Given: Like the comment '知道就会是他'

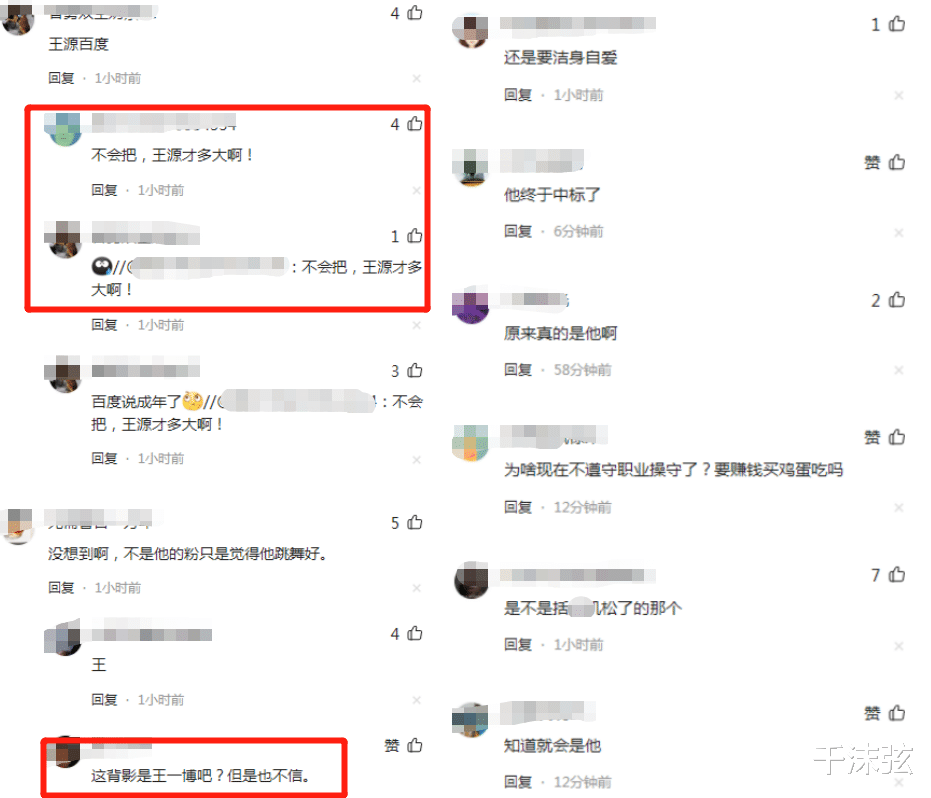Looking at the screenshot, I should point(897,712).
